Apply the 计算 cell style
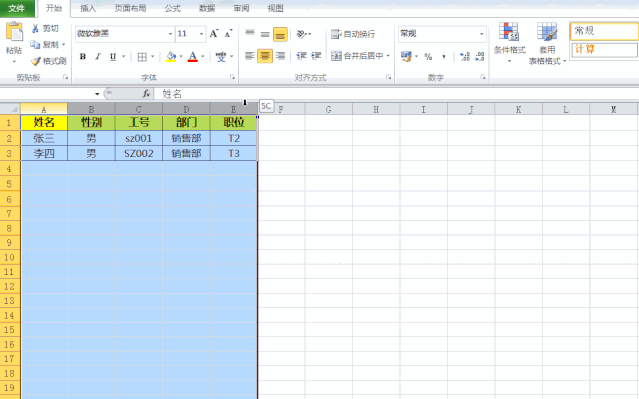The image size is (639, 399). pos(604,50)
